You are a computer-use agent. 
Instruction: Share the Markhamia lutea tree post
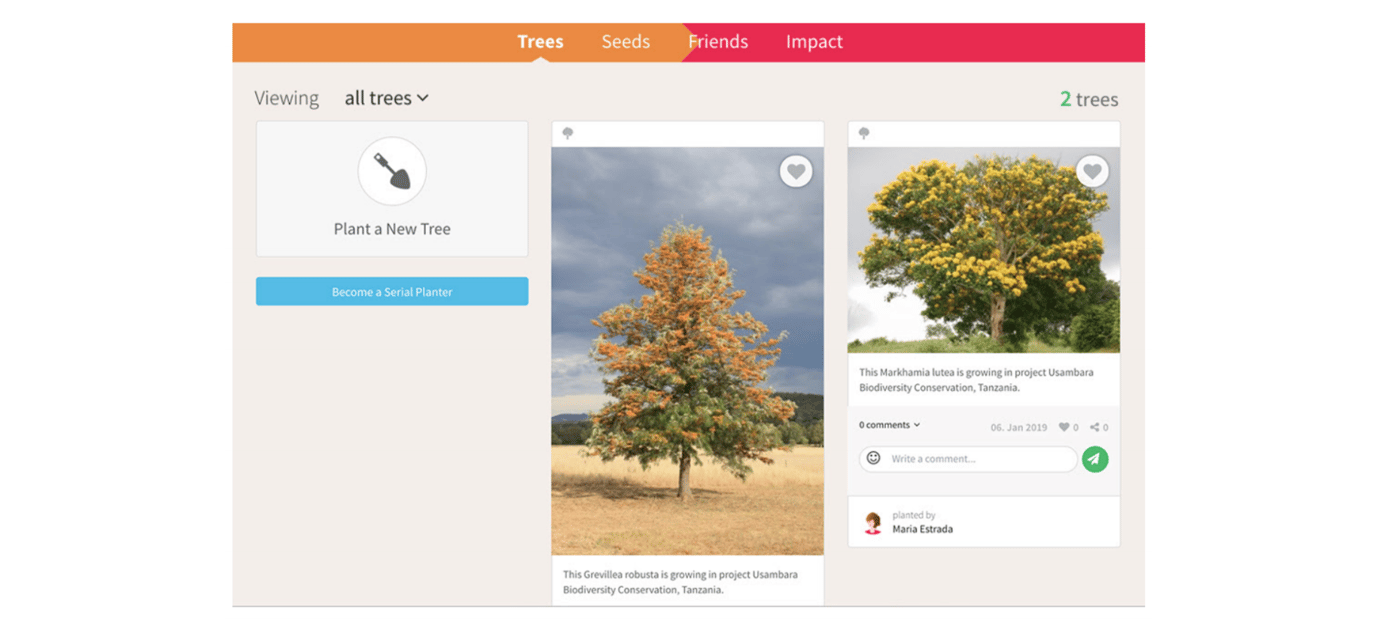point(1097,426)
